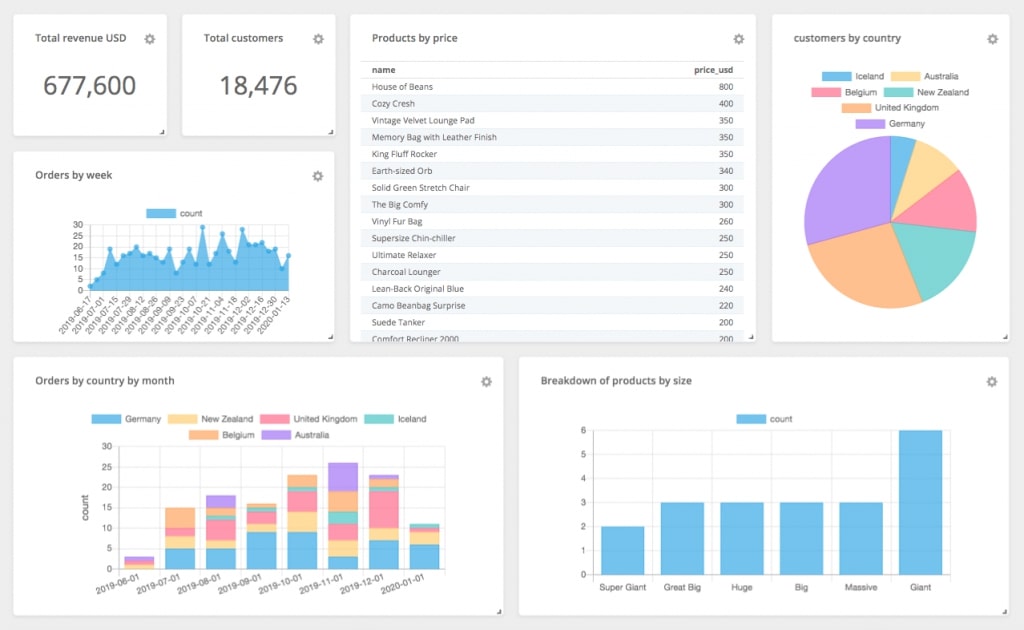Open the Products by price settings gear
This screenshot has height=630, width=1024.
coord(738,38)
